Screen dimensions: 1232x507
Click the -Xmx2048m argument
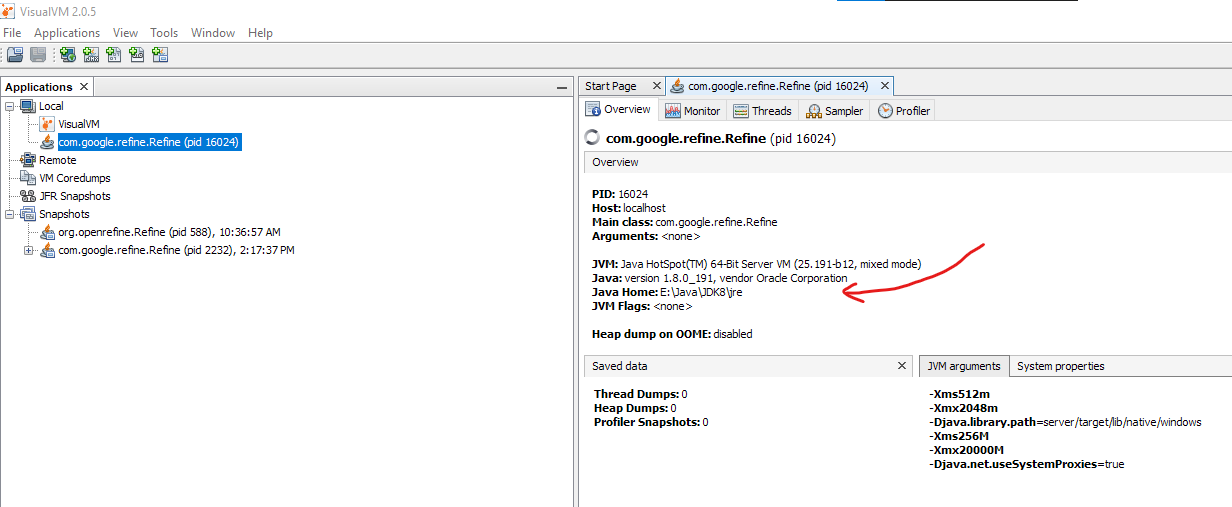963,408
